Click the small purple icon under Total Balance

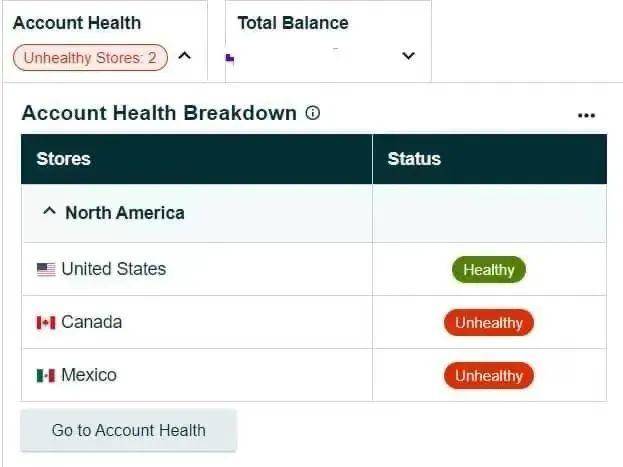point(230,58)
